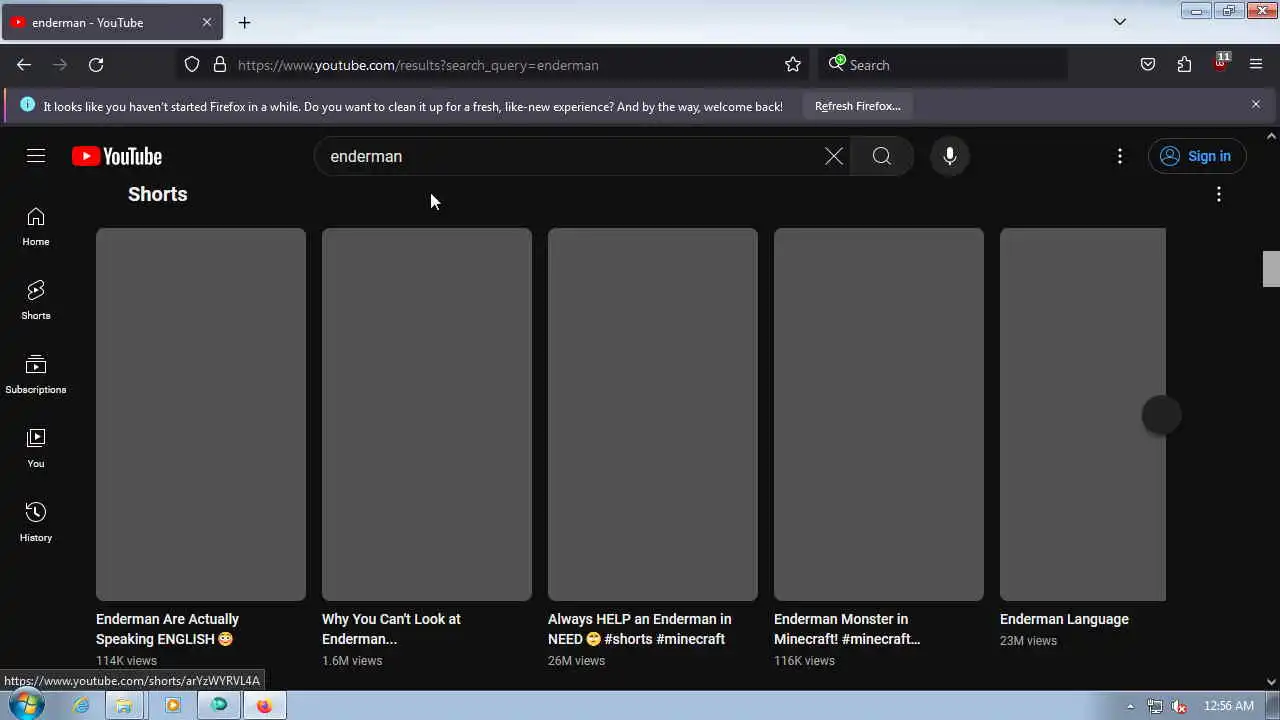
Task: Open the Windows Start menu
Action: tap(25, 705)
